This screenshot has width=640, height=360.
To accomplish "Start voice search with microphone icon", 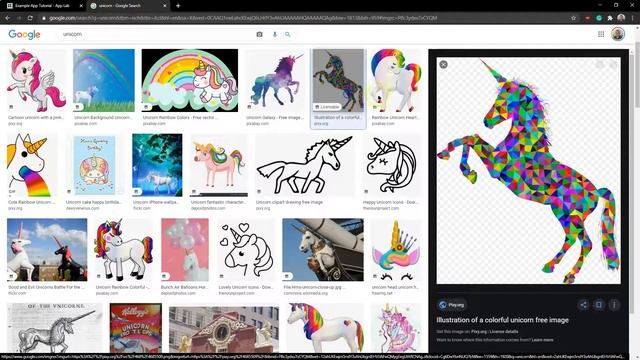I will (x=275, y=35).
